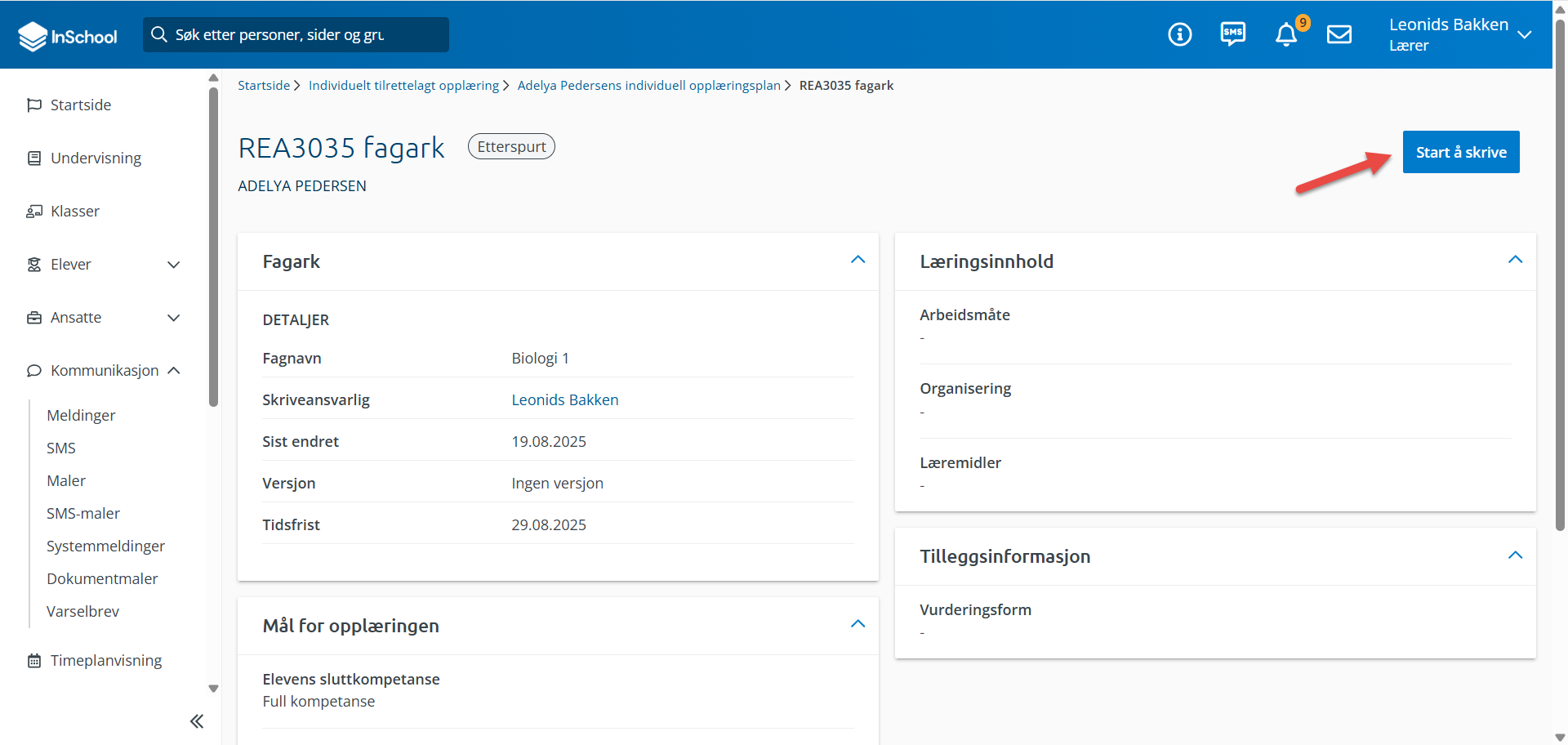Screen dimensions: 1568x745
Task: Click the Biologi 1 Fagnavn value
Action: pyautogui.click(x=540, y=358)
